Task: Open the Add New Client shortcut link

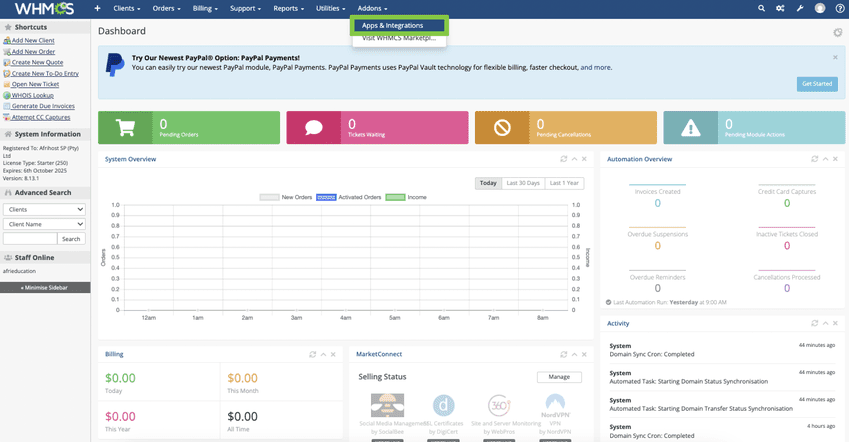Action: [x=33, y=40]
